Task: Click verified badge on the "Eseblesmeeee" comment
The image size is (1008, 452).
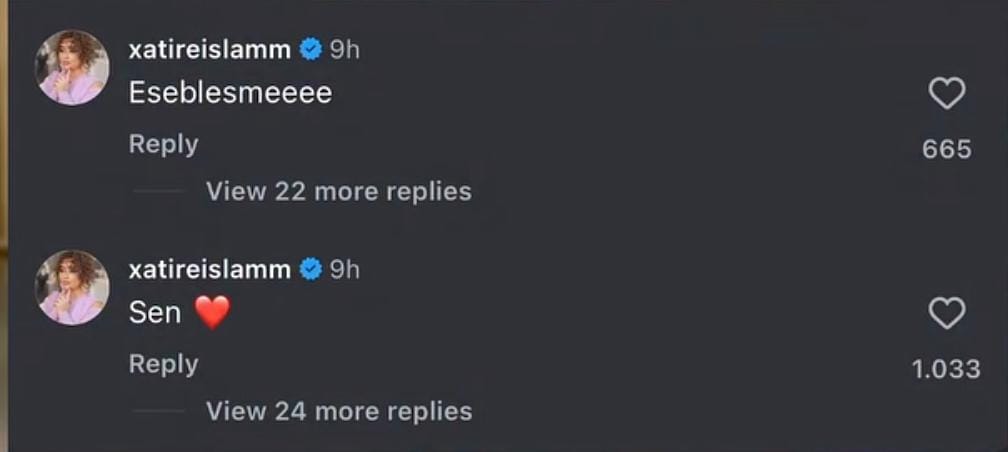Action: 311,49
